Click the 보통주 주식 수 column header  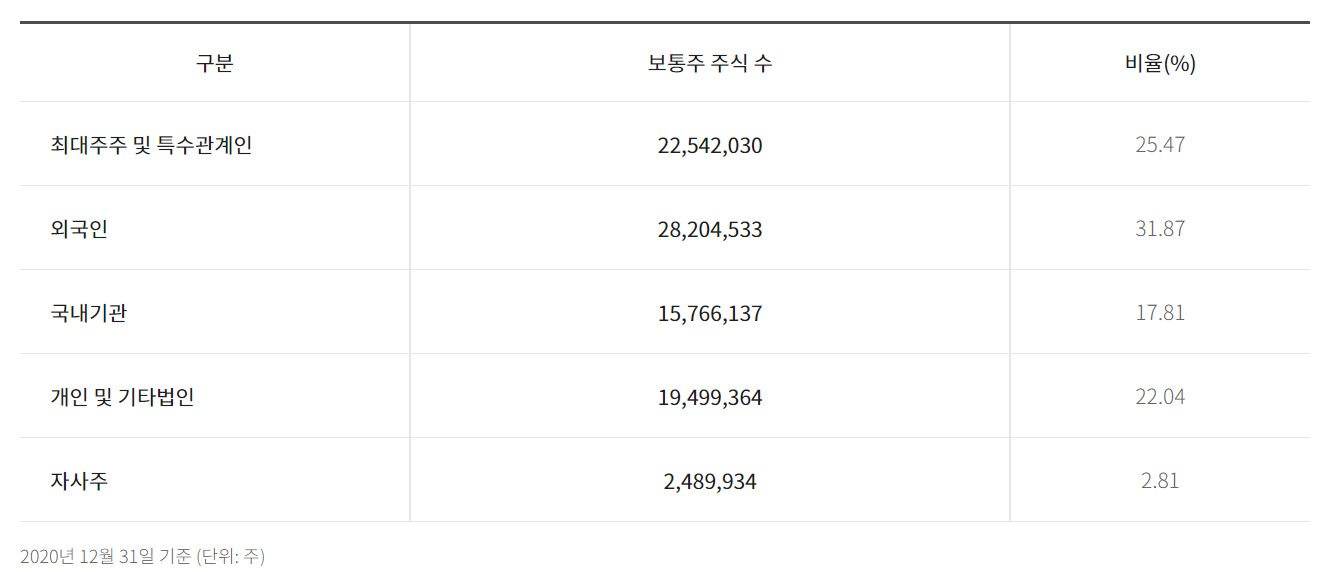pyautogui.click(x=710, y=64)
